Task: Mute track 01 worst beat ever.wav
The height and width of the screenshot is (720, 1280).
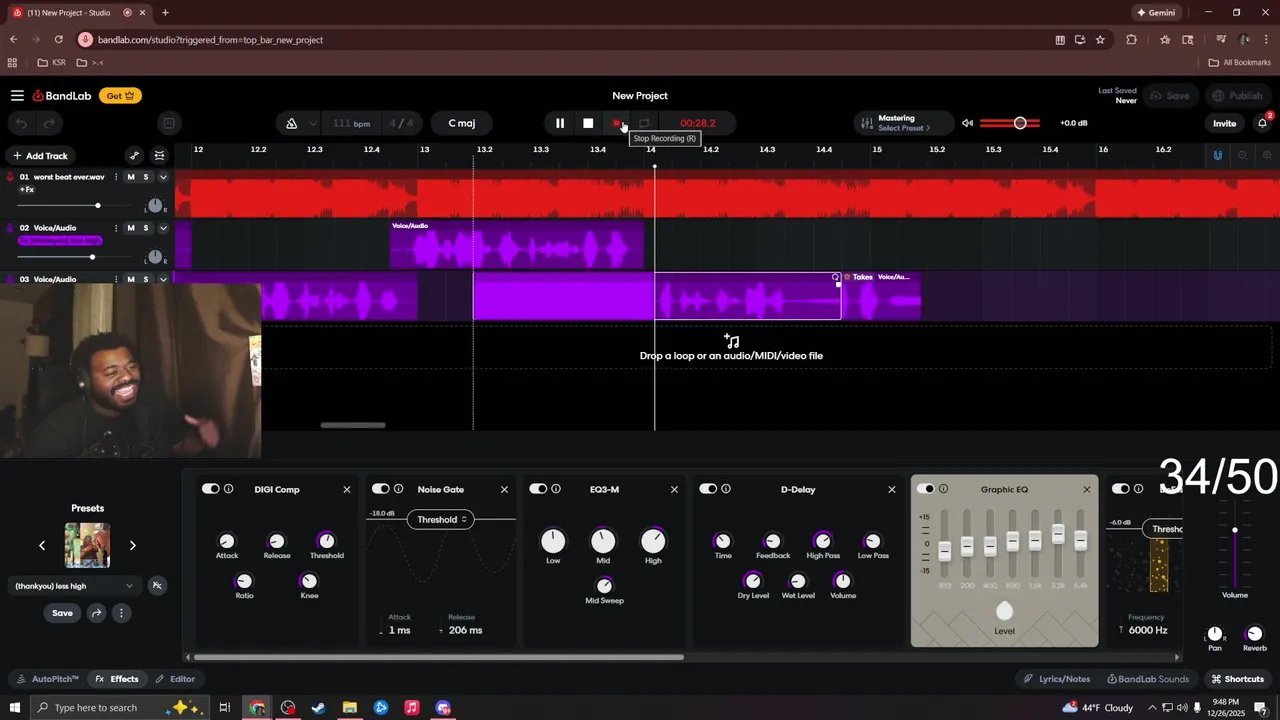Action: pos(131,177)
